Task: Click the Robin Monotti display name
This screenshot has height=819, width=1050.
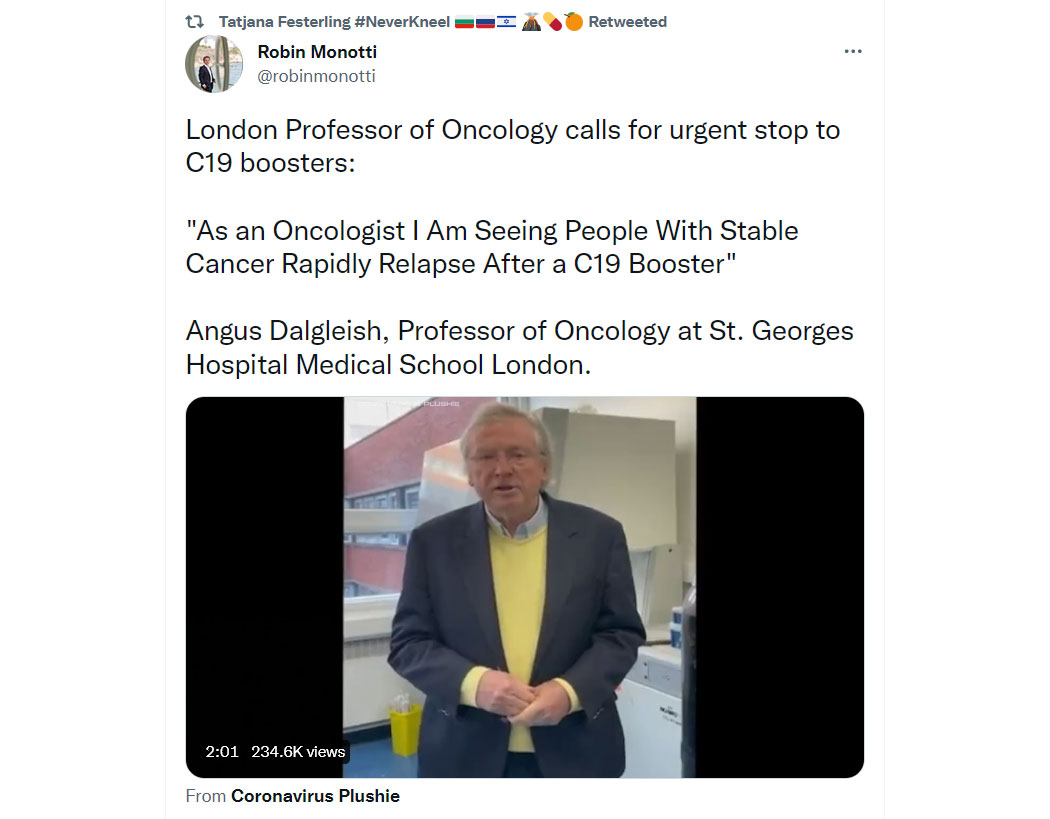Action: click(x=317, y=52)
